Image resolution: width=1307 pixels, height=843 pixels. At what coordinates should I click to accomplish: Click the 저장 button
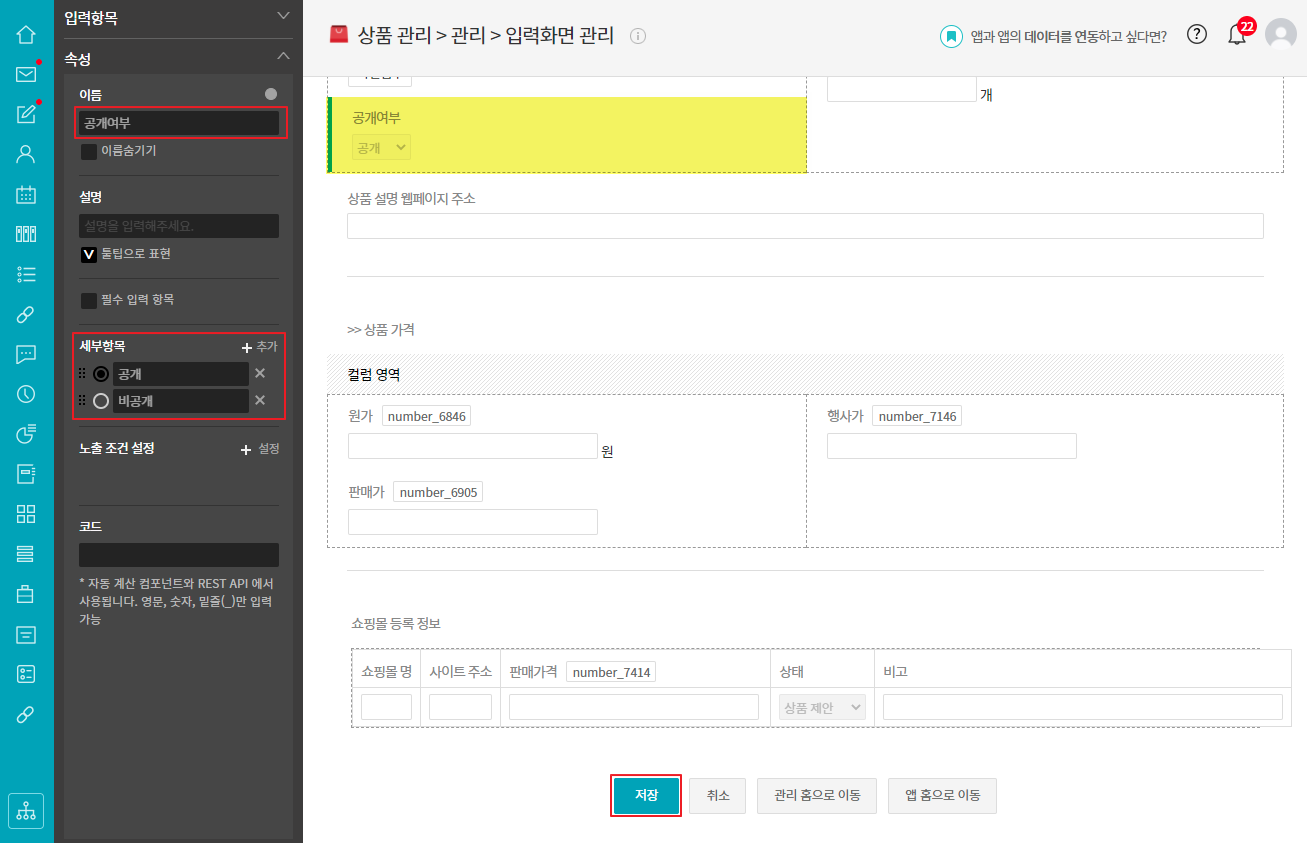click(x=646, y=796)
